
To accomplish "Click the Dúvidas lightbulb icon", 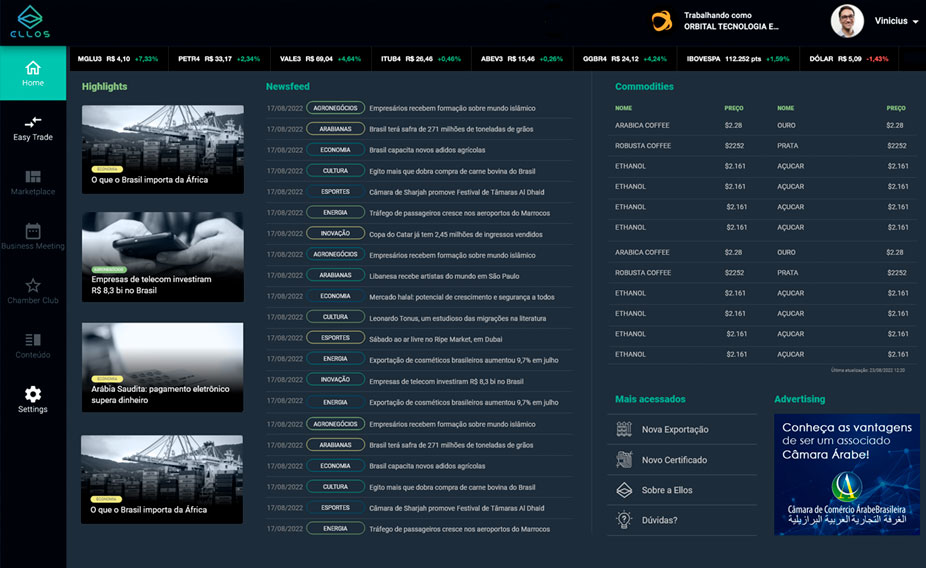I will [624, 520].
